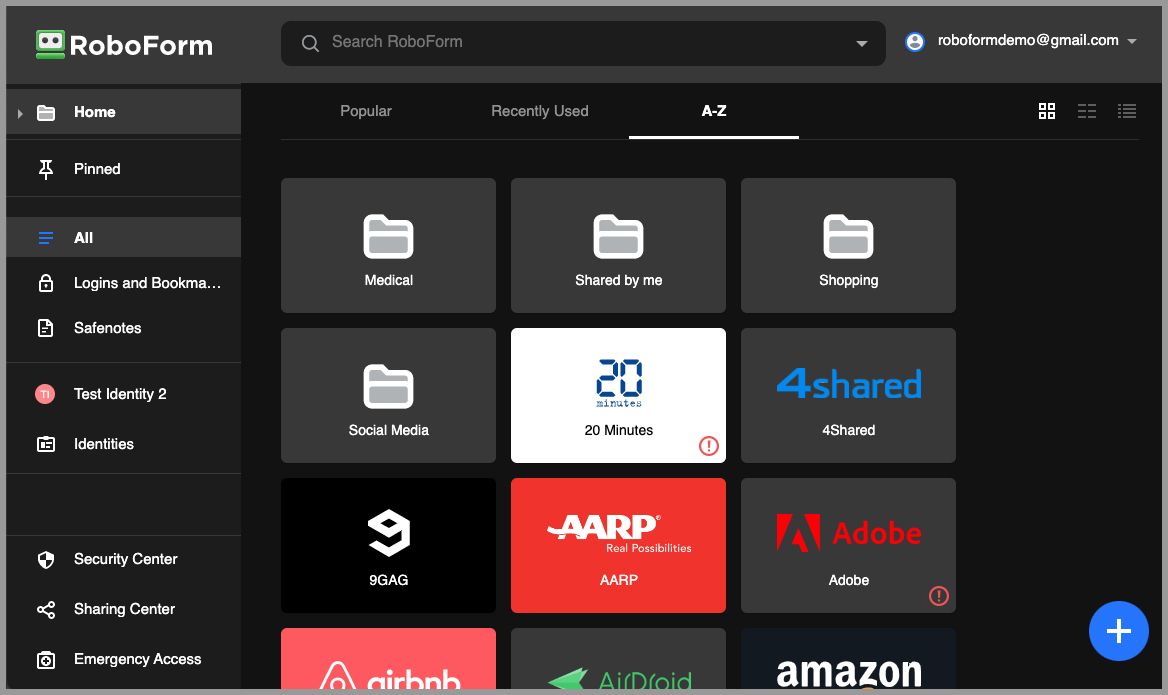The width and height of the screenshot is (1168, 695).
Task: Switch to two-column compact view icon
Action: coord(1087,111)
